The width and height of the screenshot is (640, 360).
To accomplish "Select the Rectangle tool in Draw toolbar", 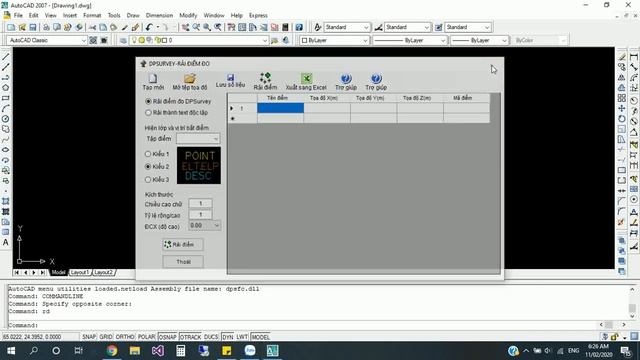I will (6, 98).
